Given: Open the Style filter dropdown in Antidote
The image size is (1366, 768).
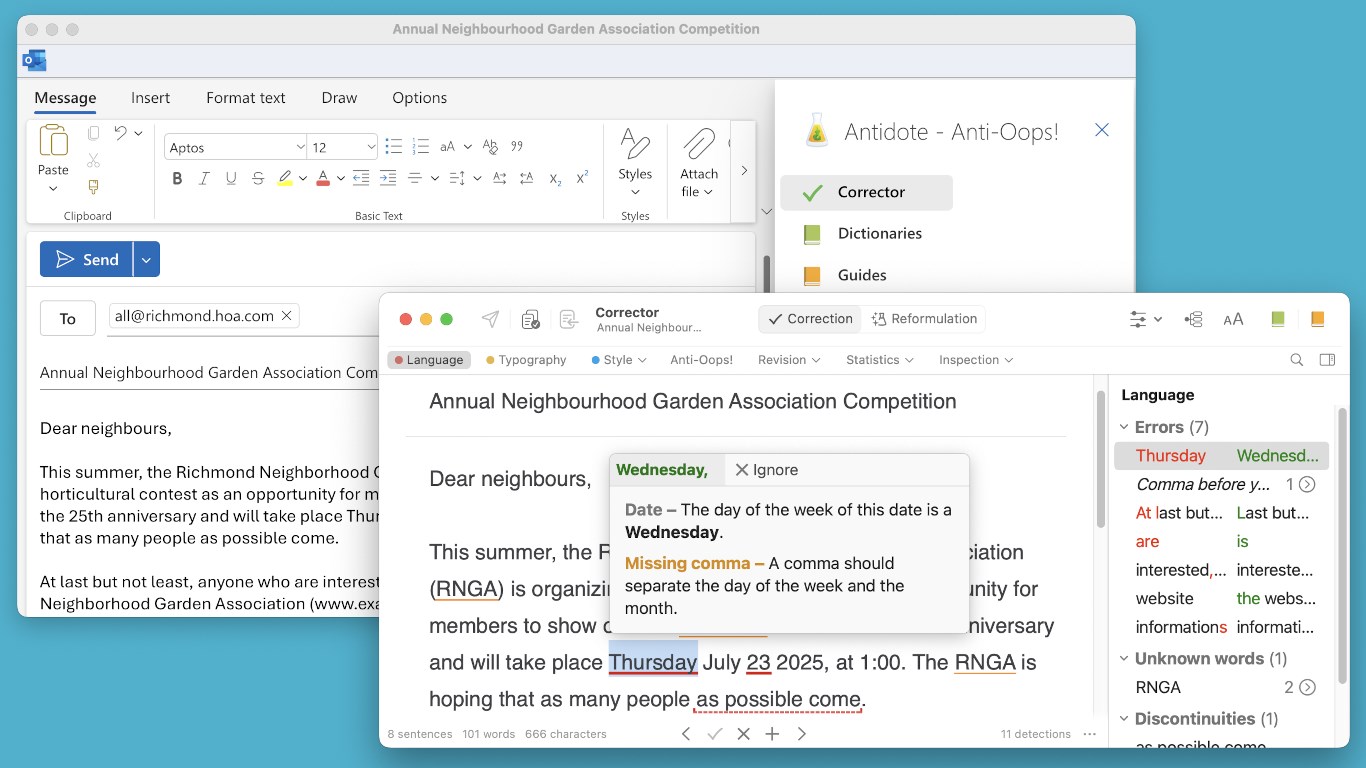Looking at the screenshot, I should click(x=619, y=360).
